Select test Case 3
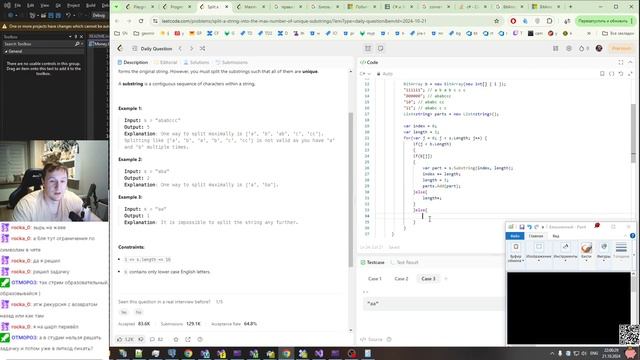Screen dimensions: 640x360 (428, 279)
